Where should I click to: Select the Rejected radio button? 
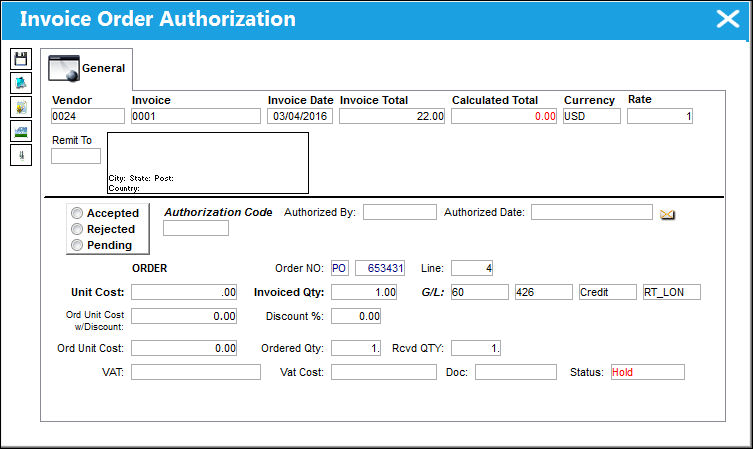[x=77, y=229]
